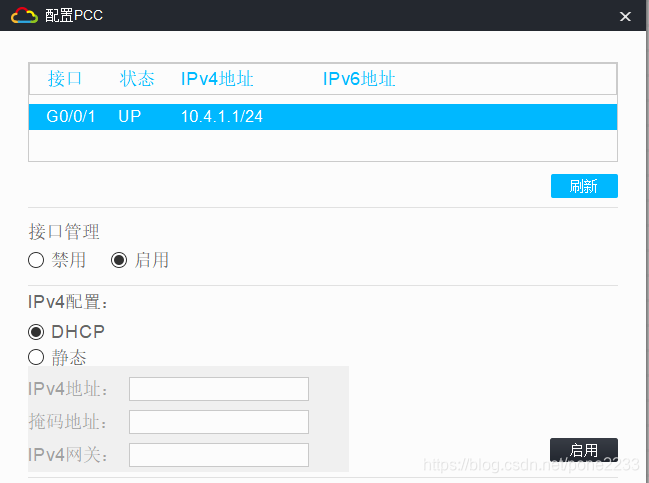Click the IPv6地址 column header

tap(359, 79)
